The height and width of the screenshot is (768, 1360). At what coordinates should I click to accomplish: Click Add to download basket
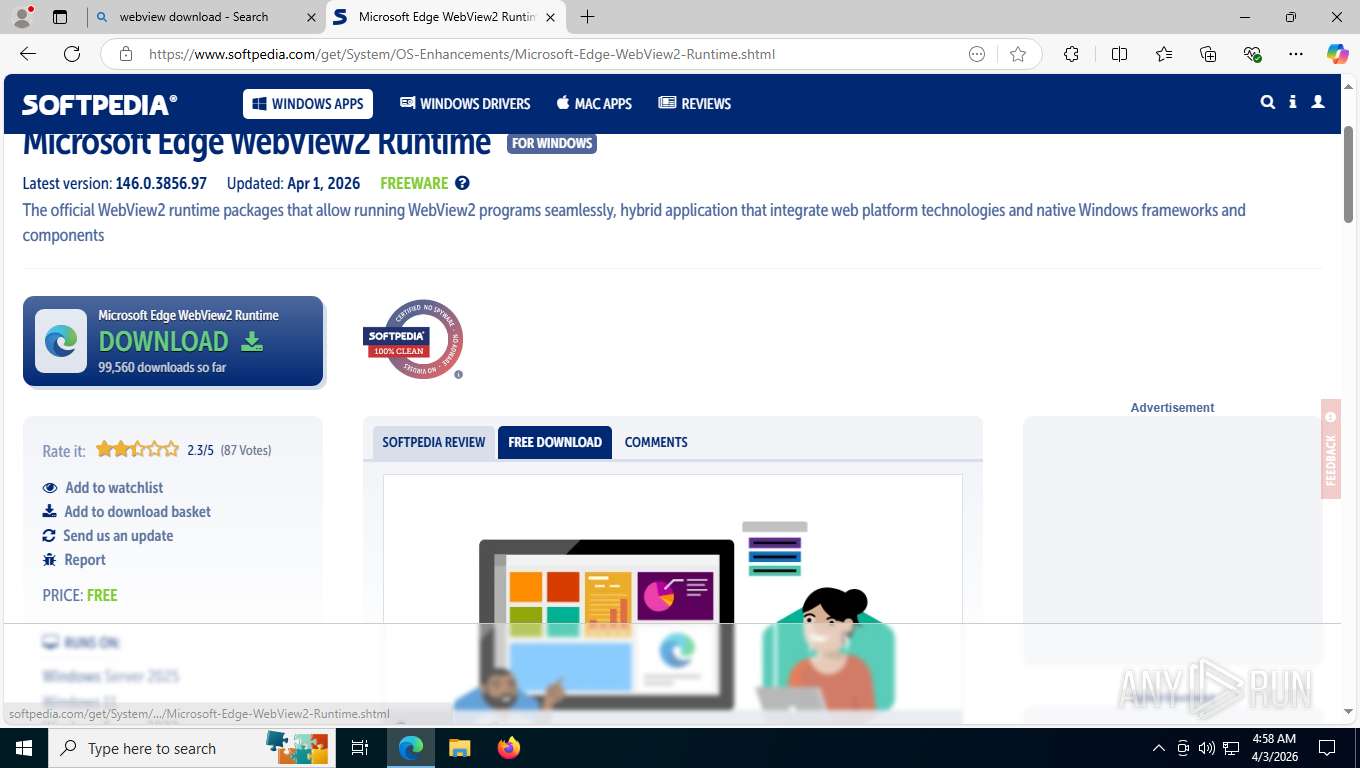[x=127, y=512]
